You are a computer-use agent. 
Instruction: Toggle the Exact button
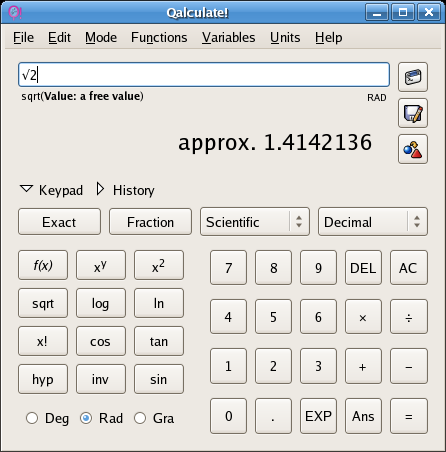tap(59, 222)
